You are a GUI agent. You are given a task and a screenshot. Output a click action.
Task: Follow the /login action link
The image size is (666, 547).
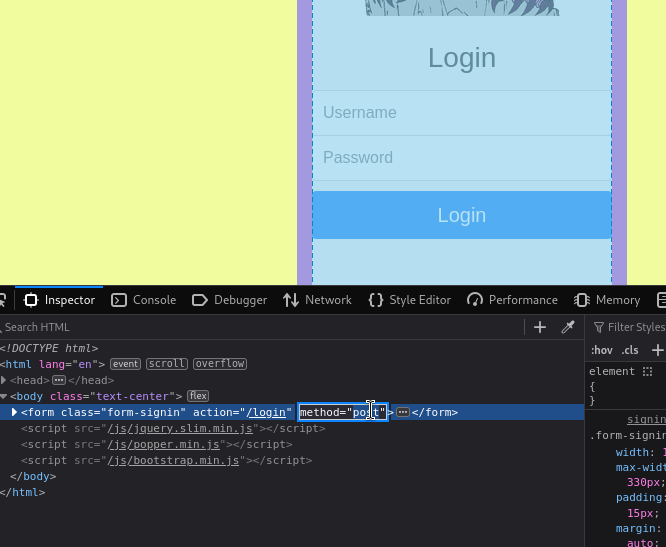coord(266,412)
